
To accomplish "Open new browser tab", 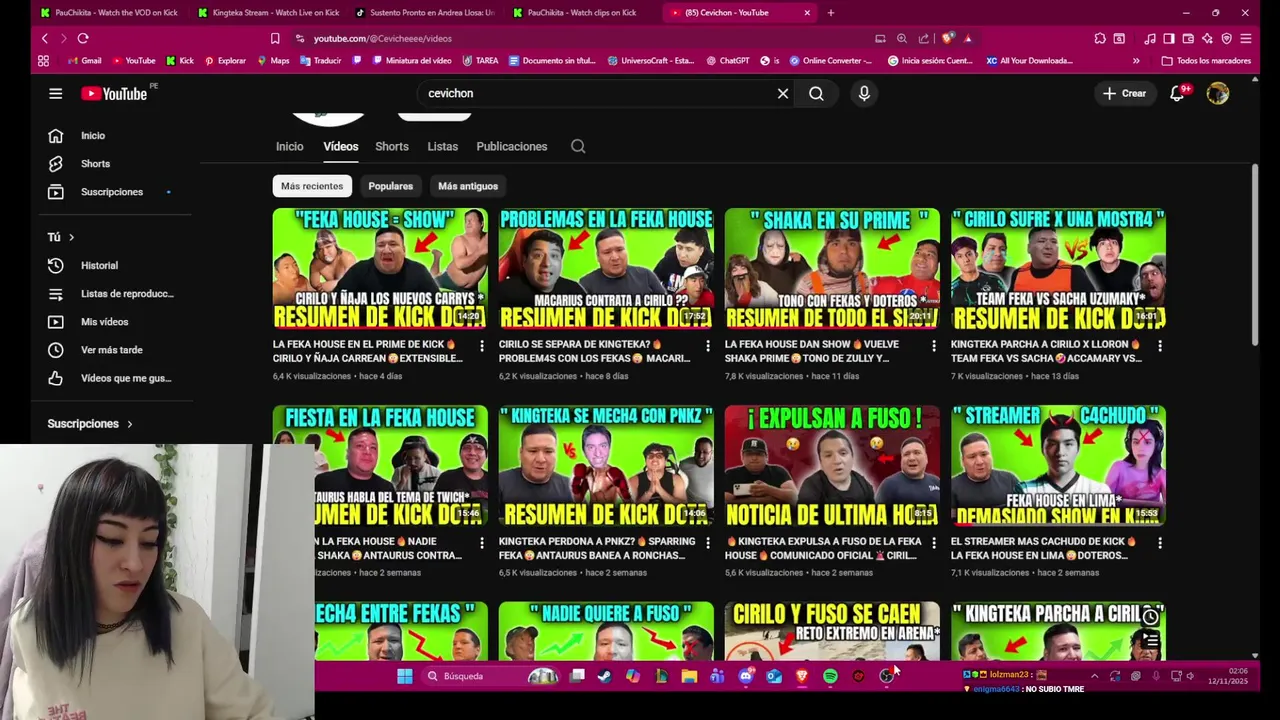I will tap(831, 13).
